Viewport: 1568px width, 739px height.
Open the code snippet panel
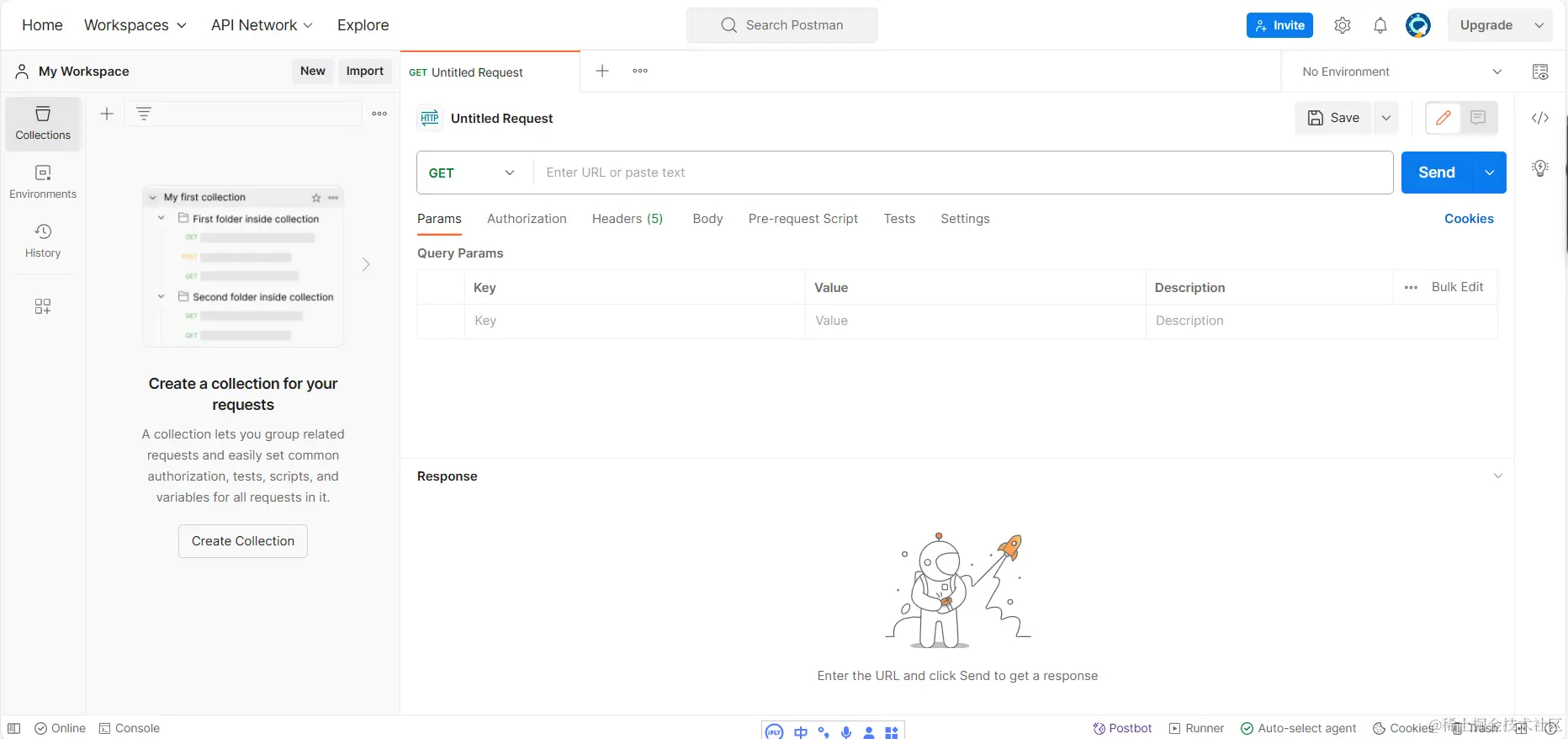pyautogui.click(x=1540, y=118)
